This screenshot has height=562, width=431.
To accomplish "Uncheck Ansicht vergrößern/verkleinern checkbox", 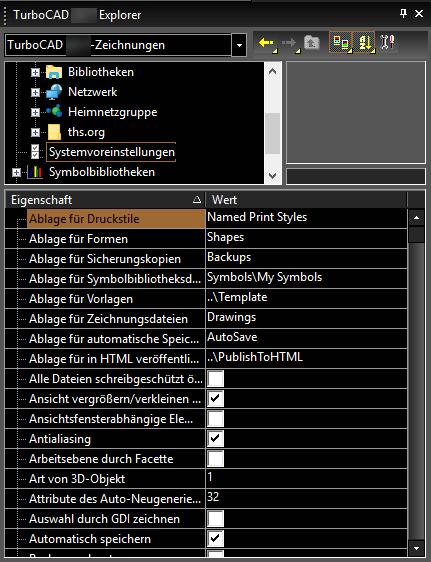I will pyautogui.click(x=216, y=399).
